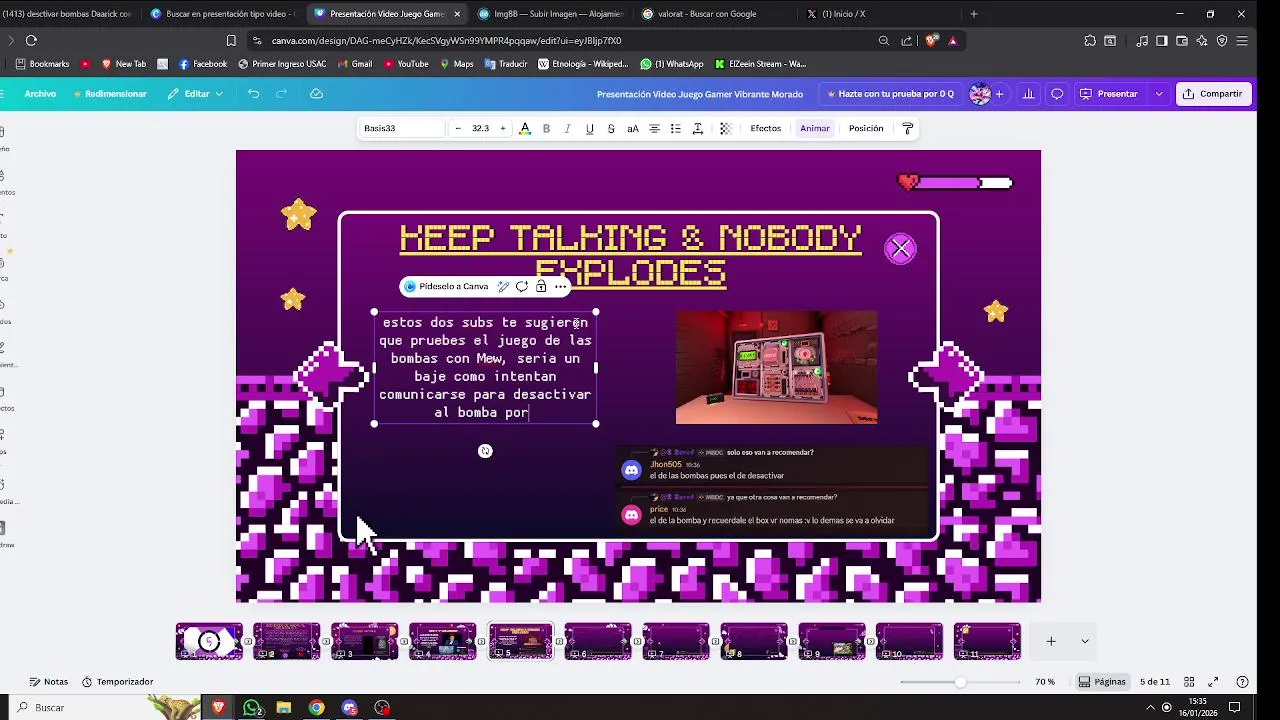Open the Temporizador tool
Viewport: 1280px width, 720px height.
(x=117, y=682)
